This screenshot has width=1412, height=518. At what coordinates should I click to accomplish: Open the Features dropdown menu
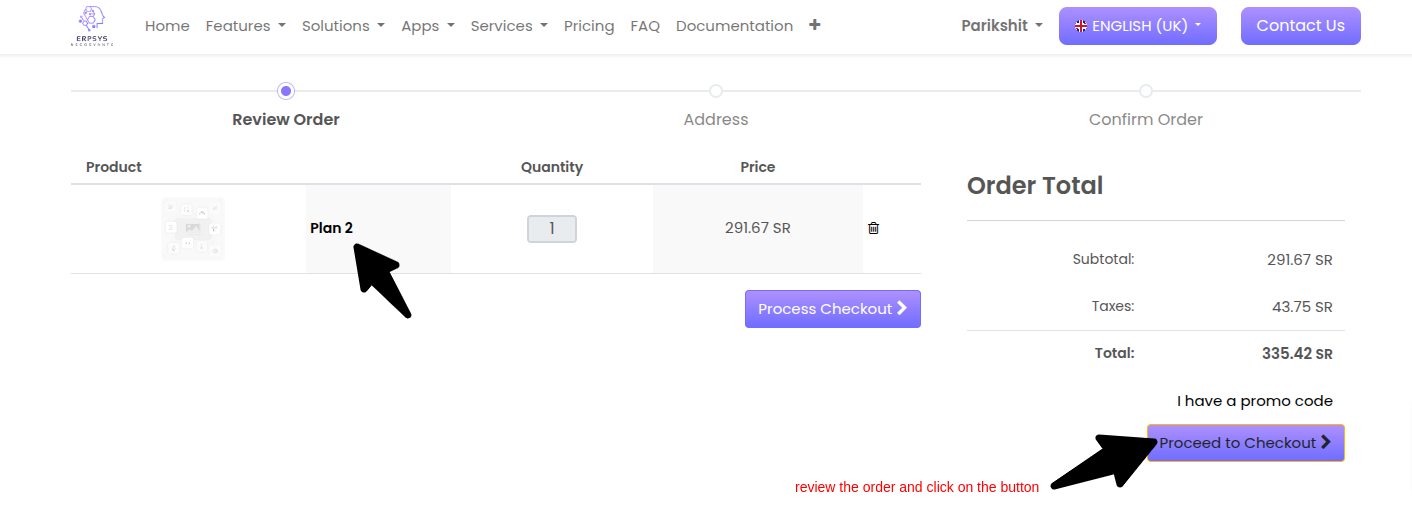tap(245, 26)
